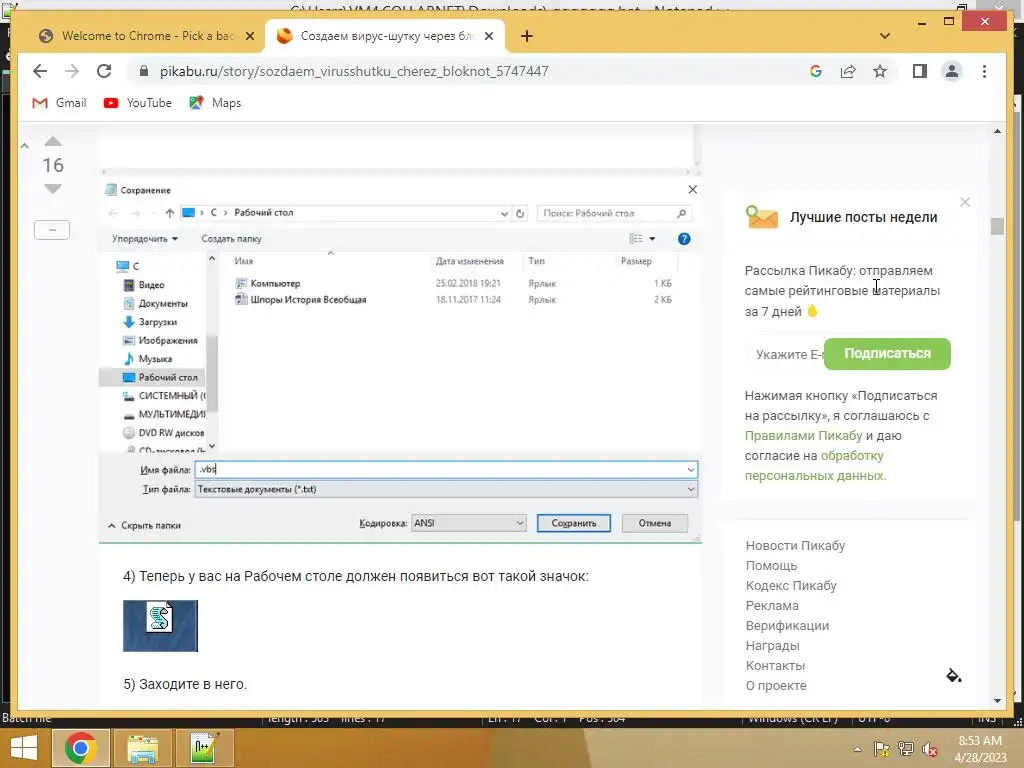Bookmark this page with the star icon
1024x768 pixels.
(x=880, y=71)
